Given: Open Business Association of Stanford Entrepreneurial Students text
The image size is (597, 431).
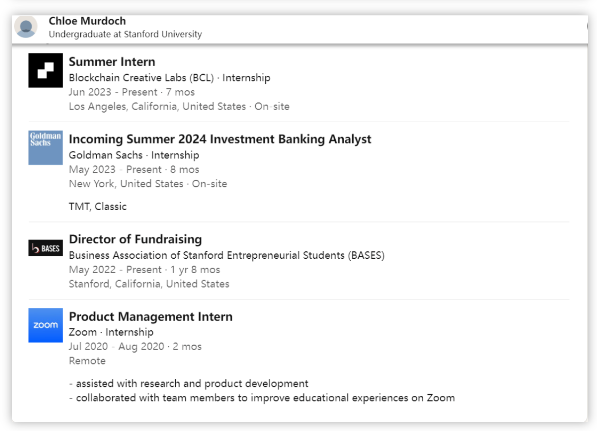Looking at the screenshot, I should click(227, 255).
